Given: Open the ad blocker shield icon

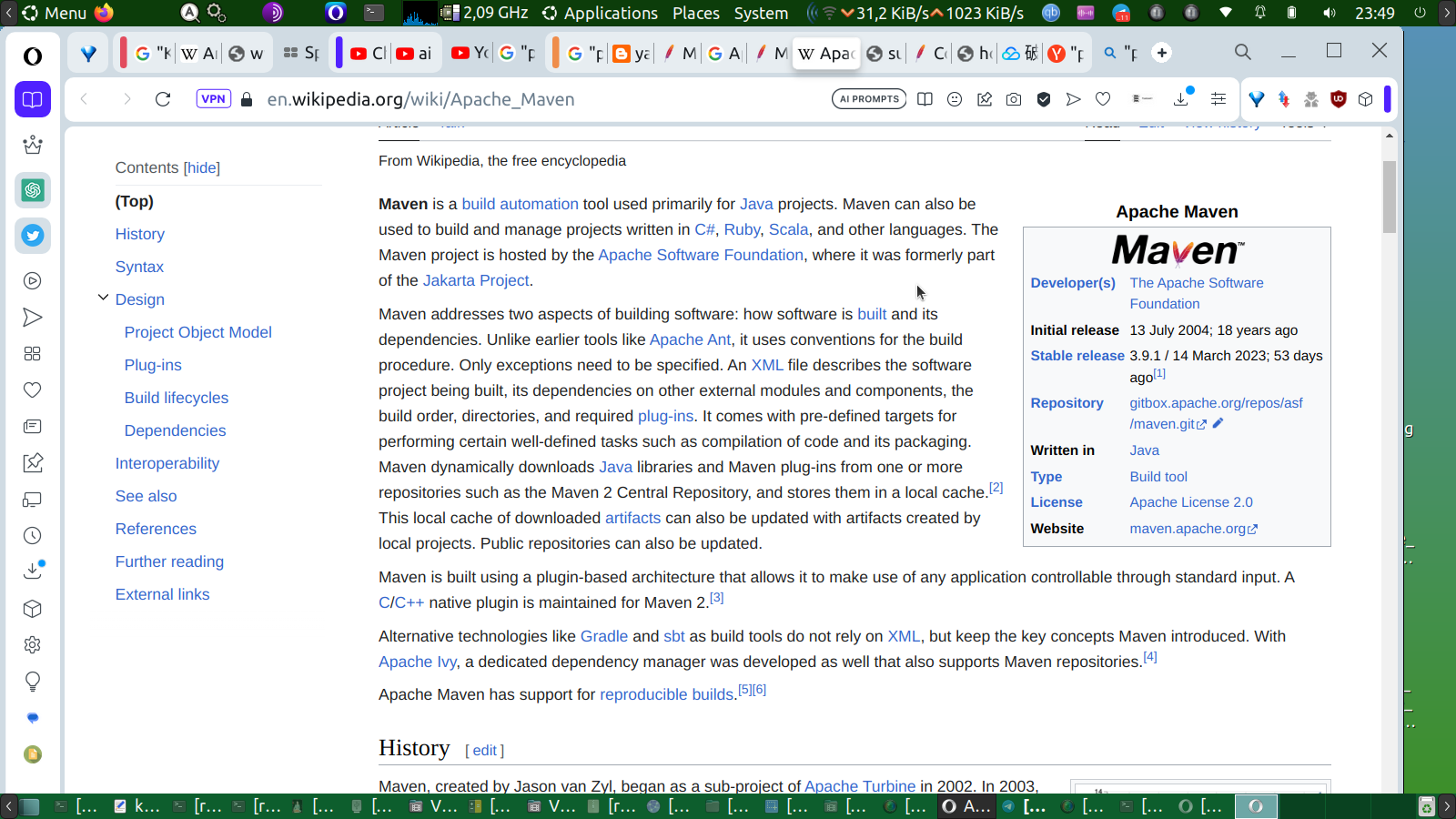Looking at the screenshot, I should (x=1044, y=99).
